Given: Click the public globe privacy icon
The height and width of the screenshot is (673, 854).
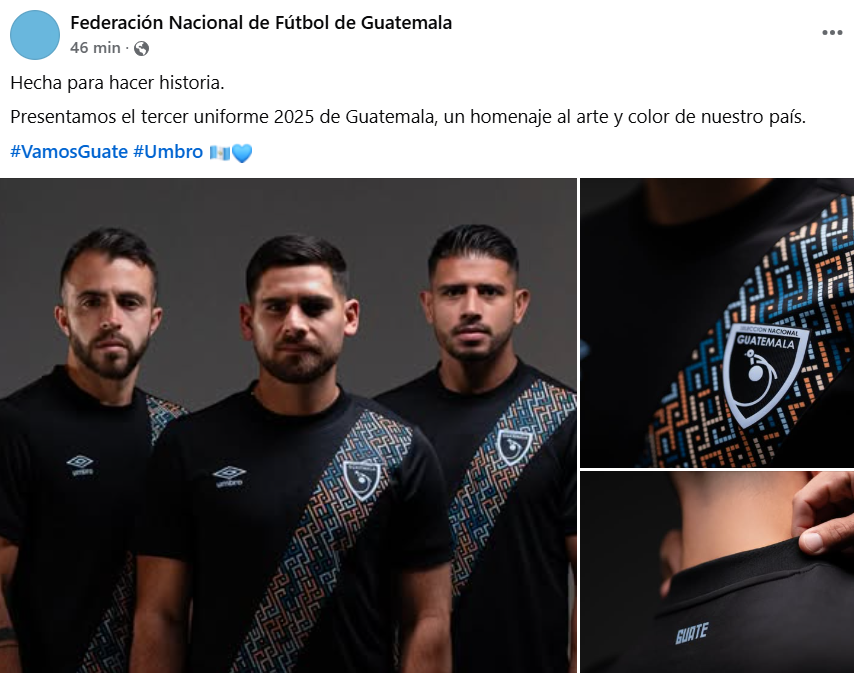Looking at the screenshot, I should point(141,48).
